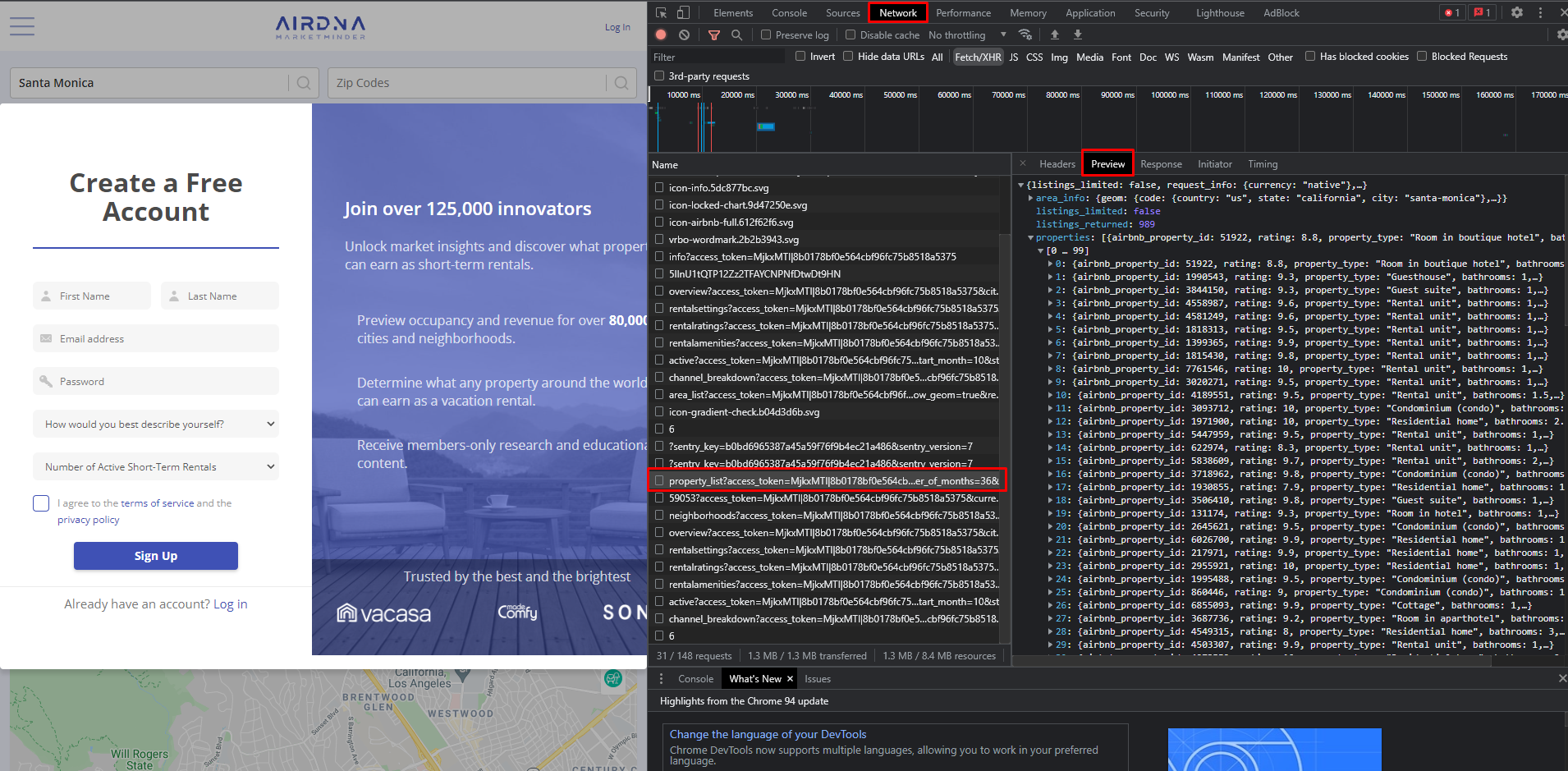The width and height of the screenshot is (1568, 771).
Task: Click the record network log button
Action: pos(661,35)
